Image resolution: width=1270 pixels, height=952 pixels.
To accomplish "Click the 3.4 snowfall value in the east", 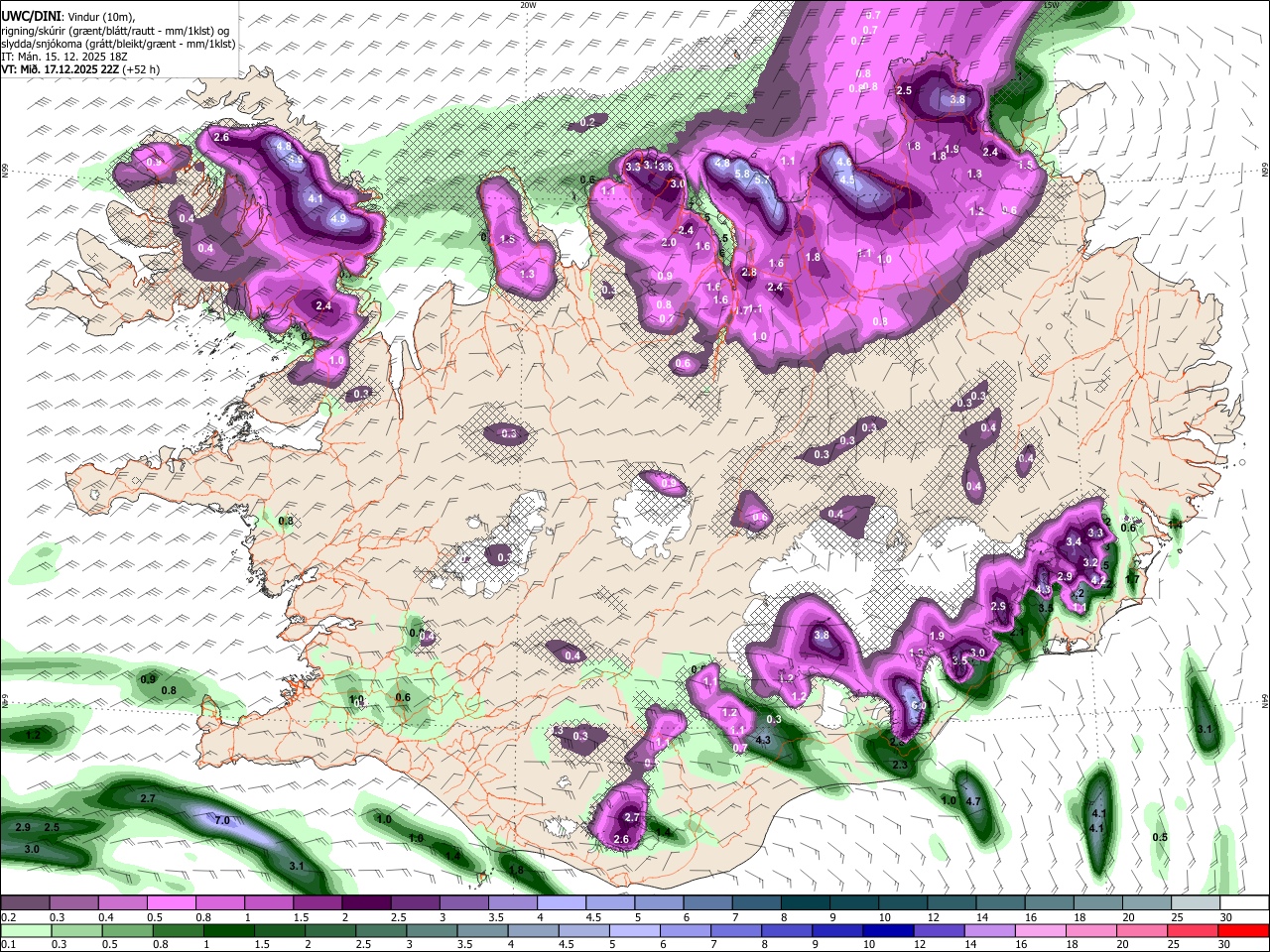I will (1074, 542).
